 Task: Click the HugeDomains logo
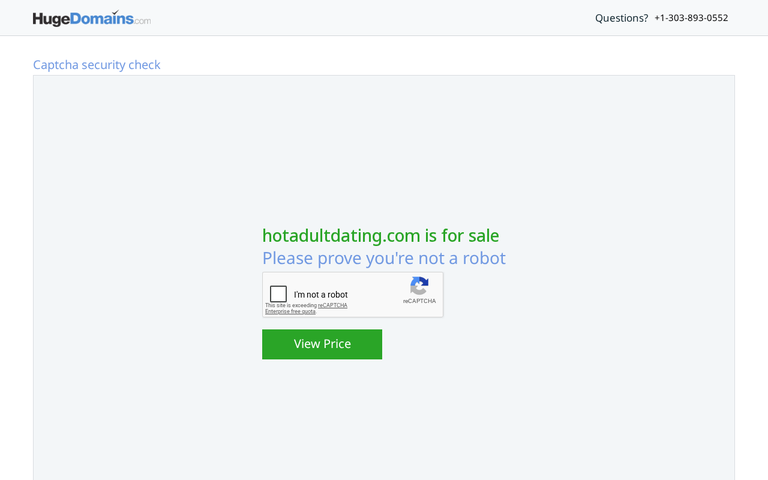(x=92, y=18)
